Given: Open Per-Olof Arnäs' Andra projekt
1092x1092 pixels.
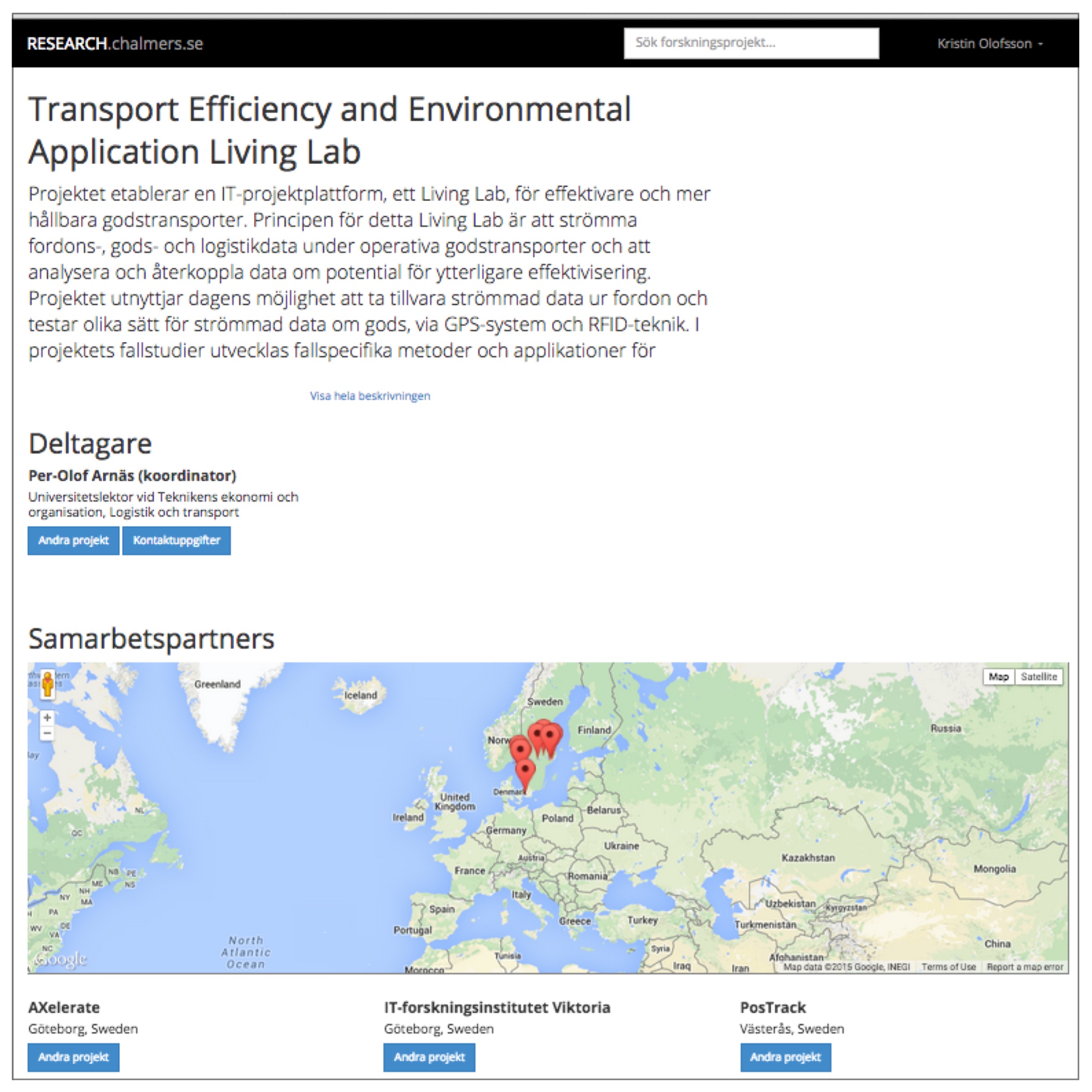Looking at the screenshot, I should point(74,540).
